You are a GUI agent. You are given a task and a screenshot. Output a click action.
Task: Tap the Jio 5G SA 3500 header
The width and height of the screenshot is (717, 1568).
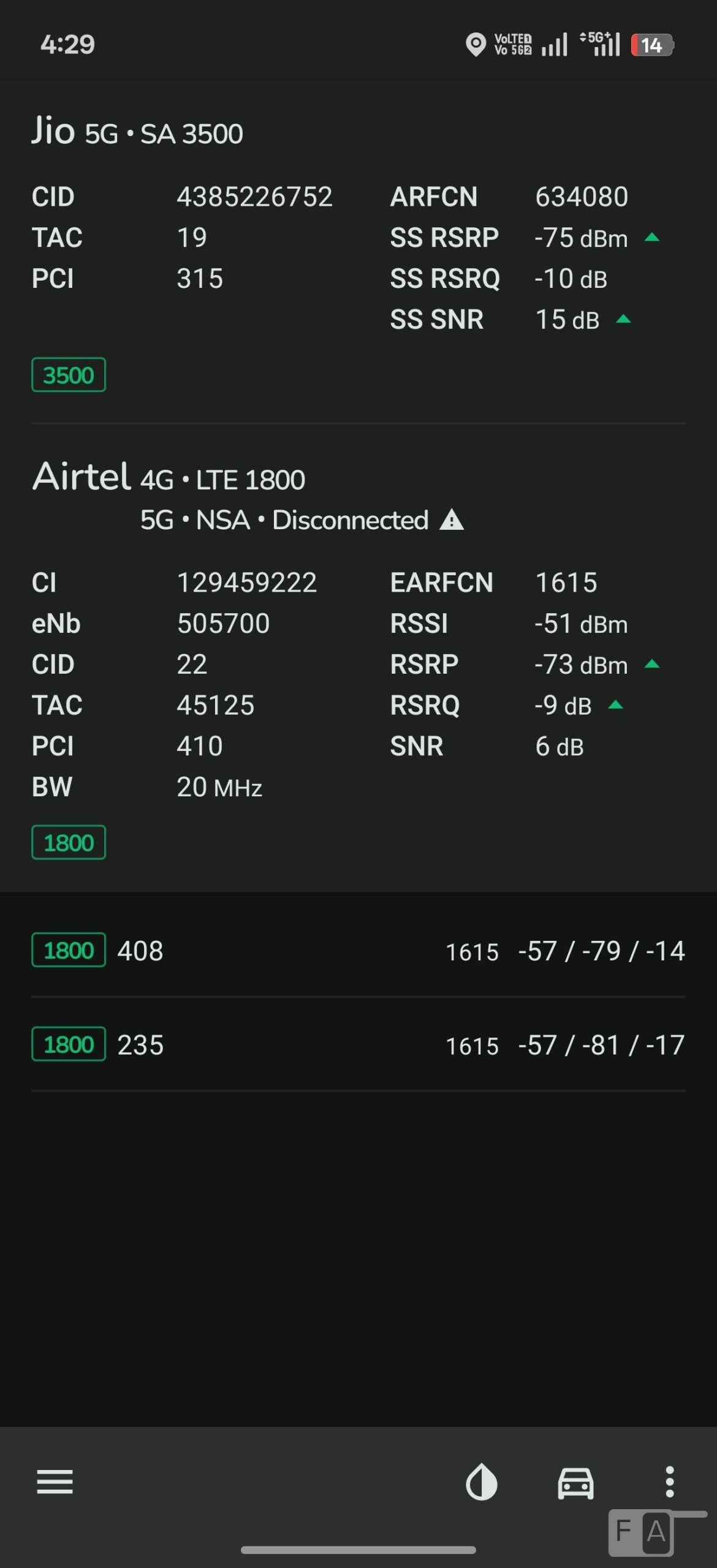137,132
